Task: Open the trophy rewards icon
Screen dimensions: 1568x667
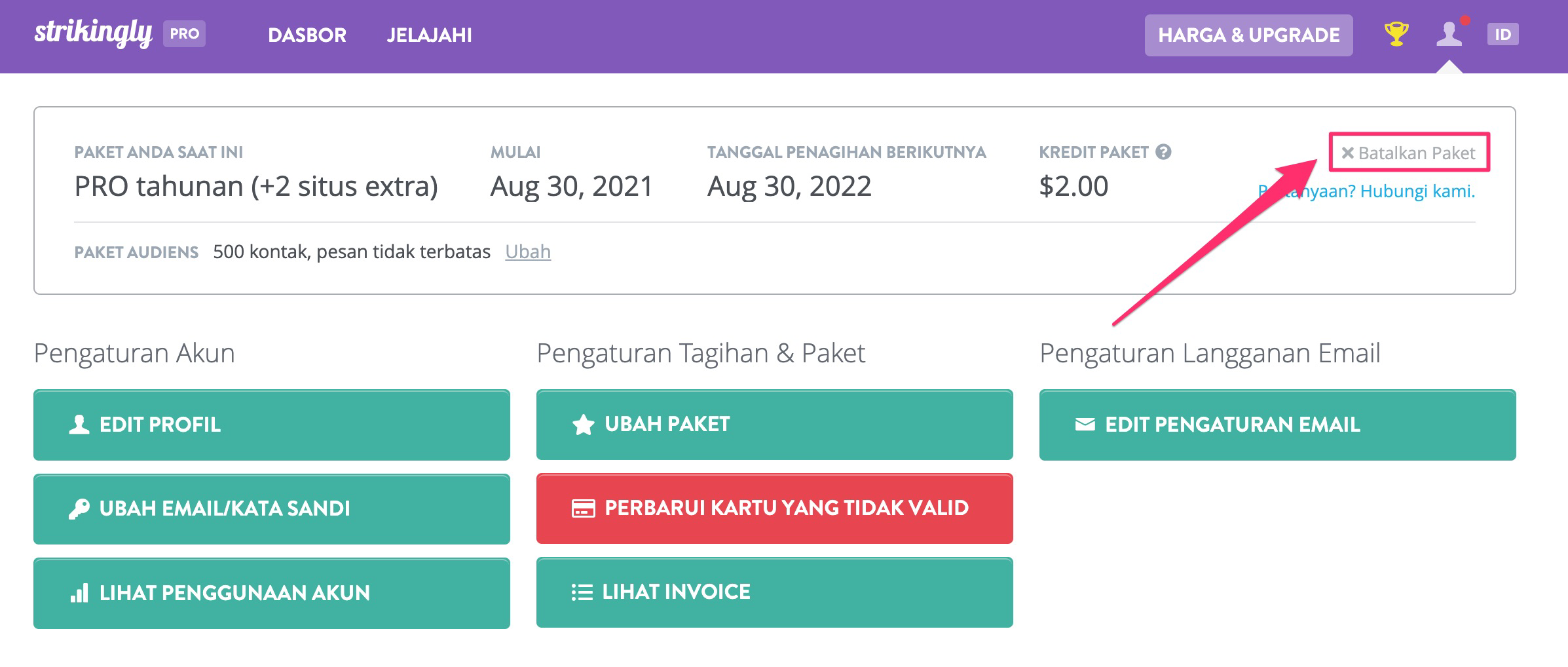Action: 1396,34
